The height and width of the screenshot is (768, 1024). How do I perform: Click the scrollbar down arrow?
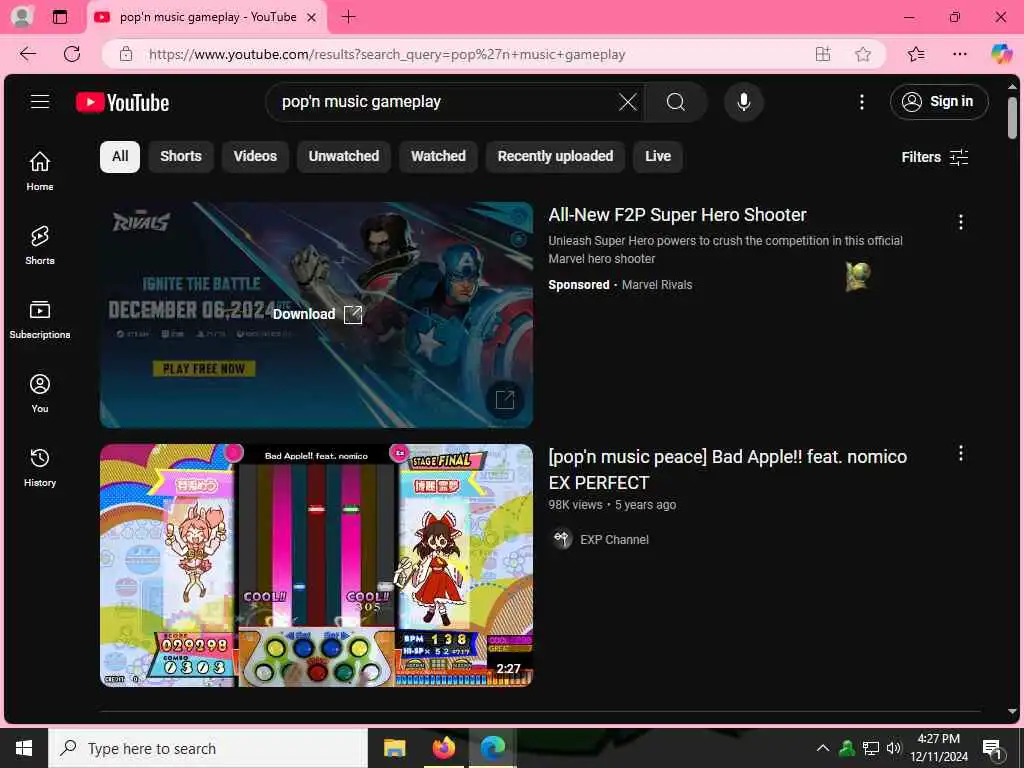(x=1012, y=712)
